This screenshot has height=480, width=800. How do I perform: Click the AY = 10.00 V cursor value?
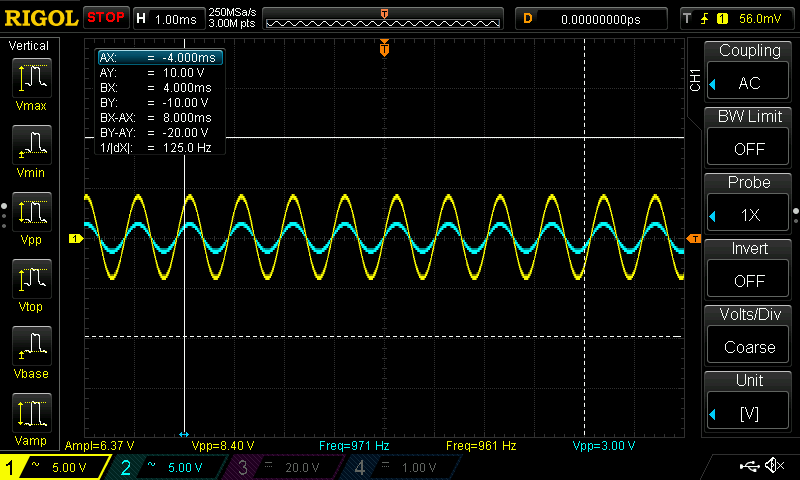point(183,72)
